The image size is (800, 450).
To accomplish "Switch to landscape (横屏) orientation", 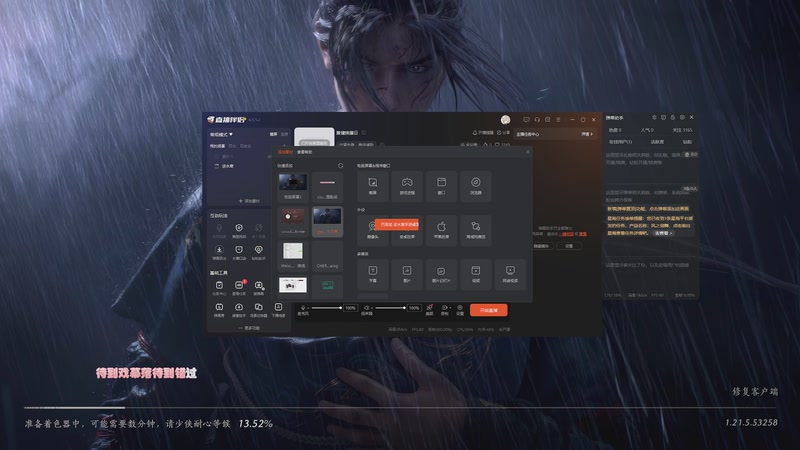I will click(273, 134).
